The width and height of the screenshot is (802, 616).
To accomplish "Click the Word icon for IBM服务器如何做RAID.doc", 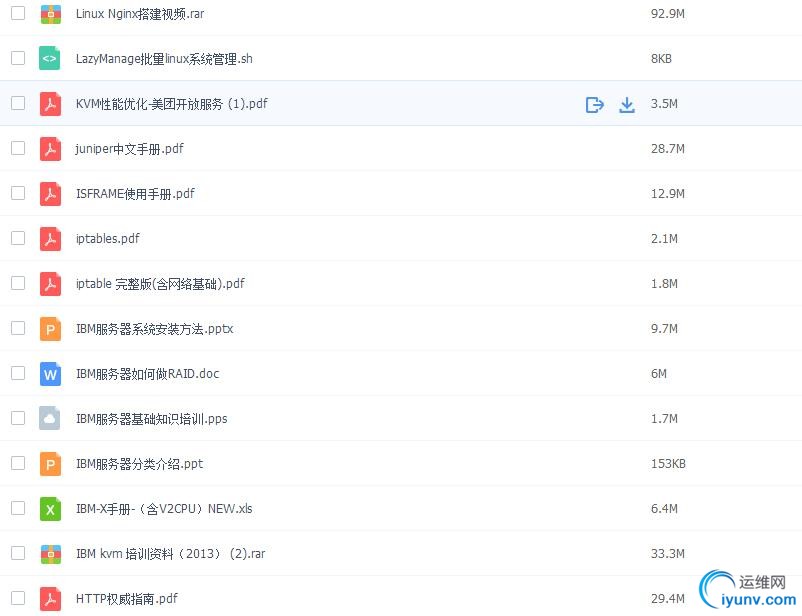I will point(50,374).
